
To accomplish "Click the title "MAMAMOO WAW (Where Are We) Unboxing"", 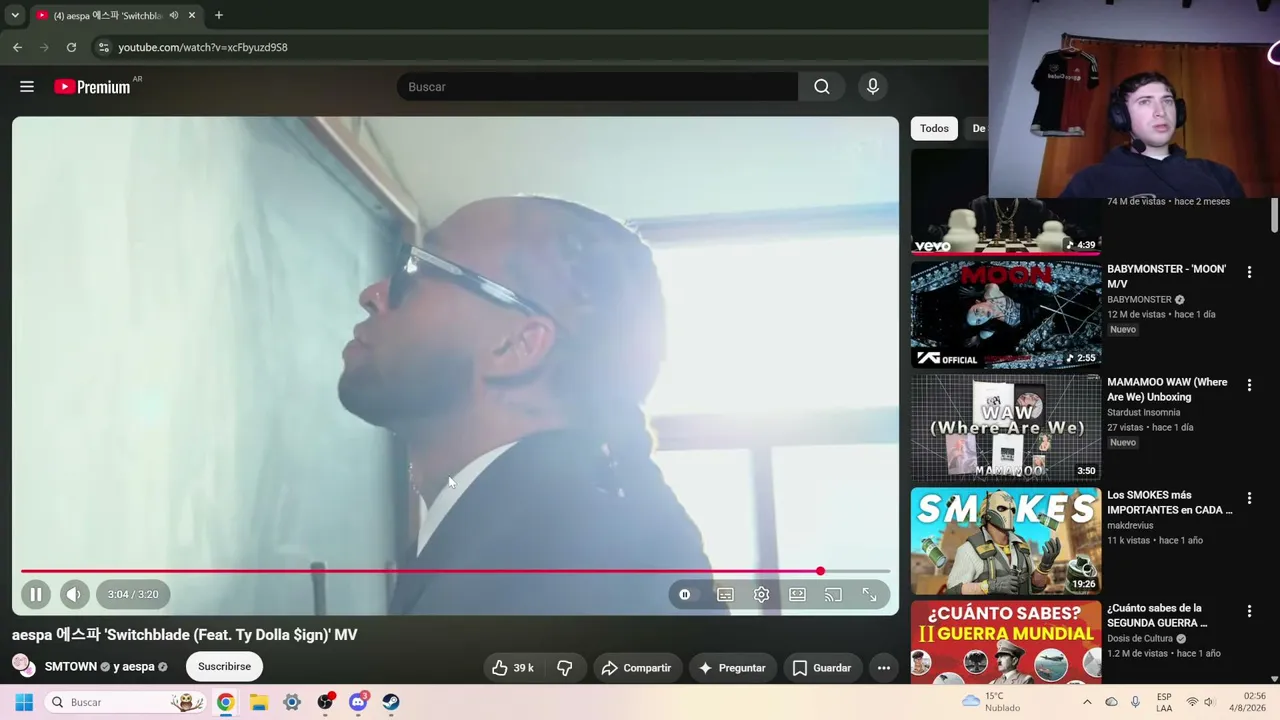I will click(x=1167, y=389).
